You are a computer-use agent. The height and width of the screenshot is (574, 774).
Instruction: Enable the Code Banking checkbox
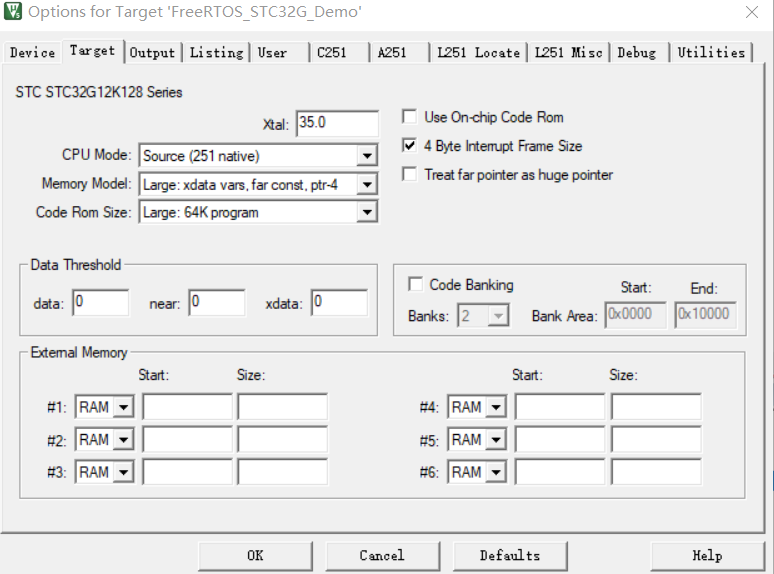(415, 285)
